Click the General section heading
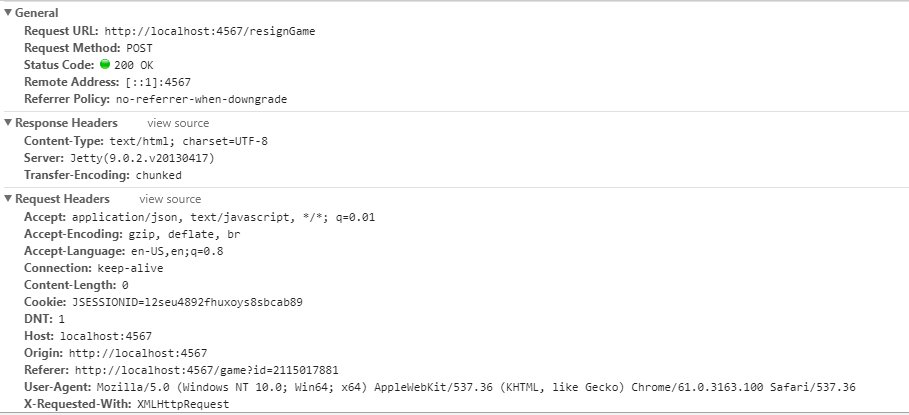909x415 pixels. click(37, 13)
